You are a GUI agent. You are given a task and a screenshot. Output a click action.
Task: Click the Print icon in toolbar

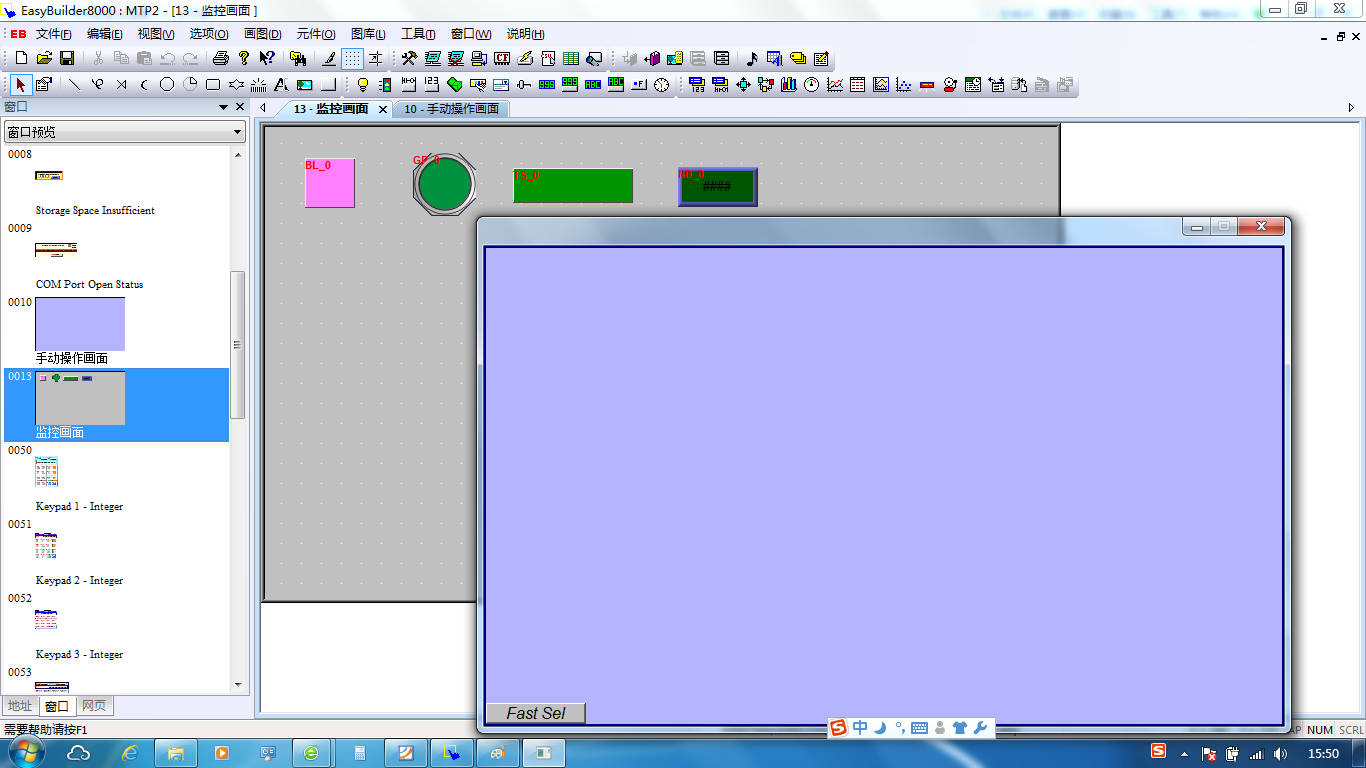coord(221,59)
